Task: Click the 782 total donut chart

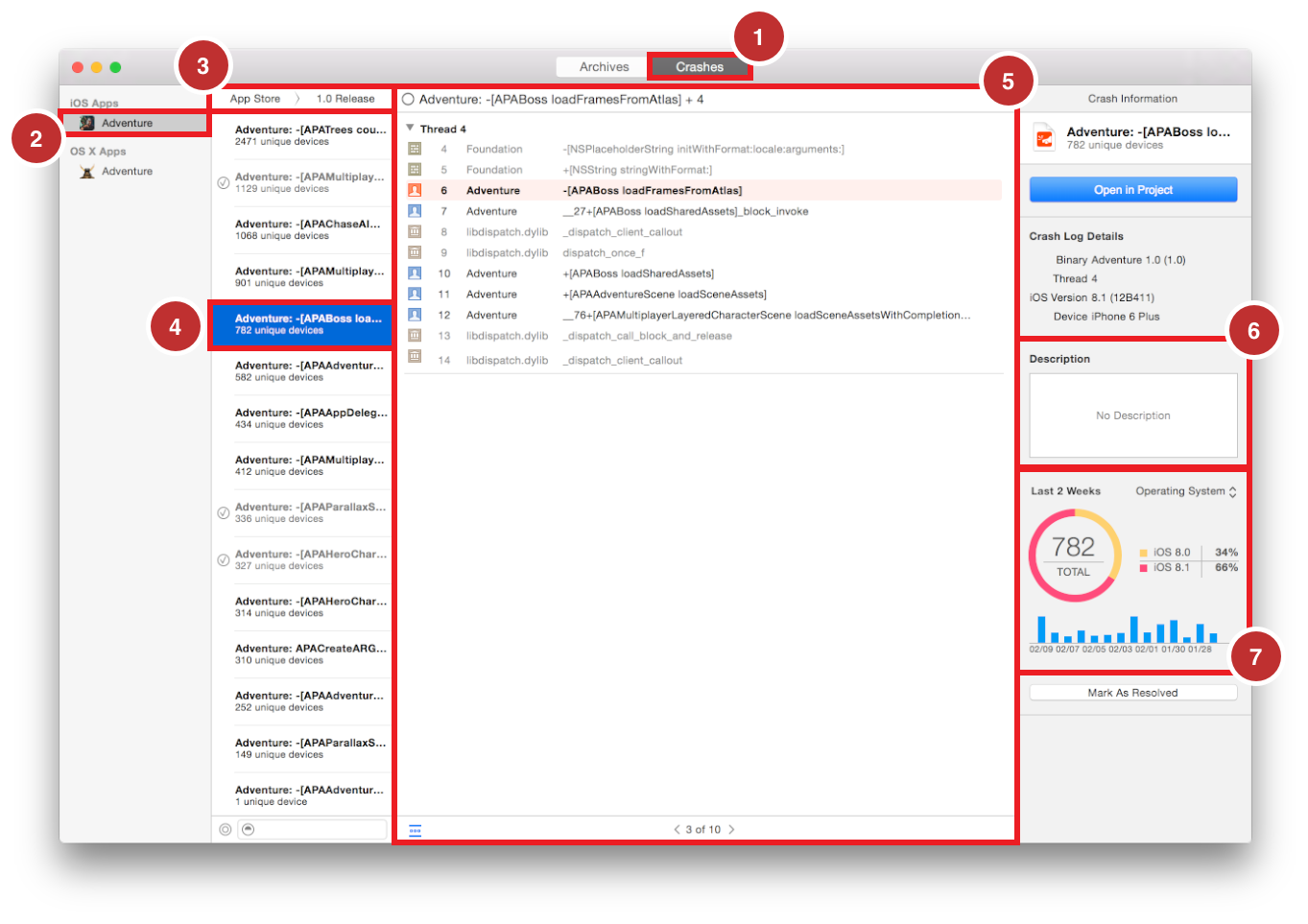Action: 1075,556
